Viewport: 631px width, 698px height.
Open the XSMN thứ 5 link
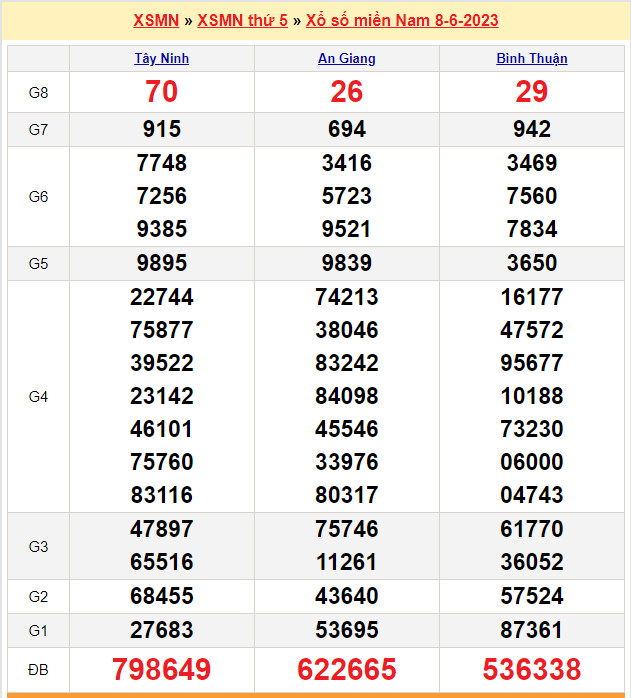pos(242,20)
